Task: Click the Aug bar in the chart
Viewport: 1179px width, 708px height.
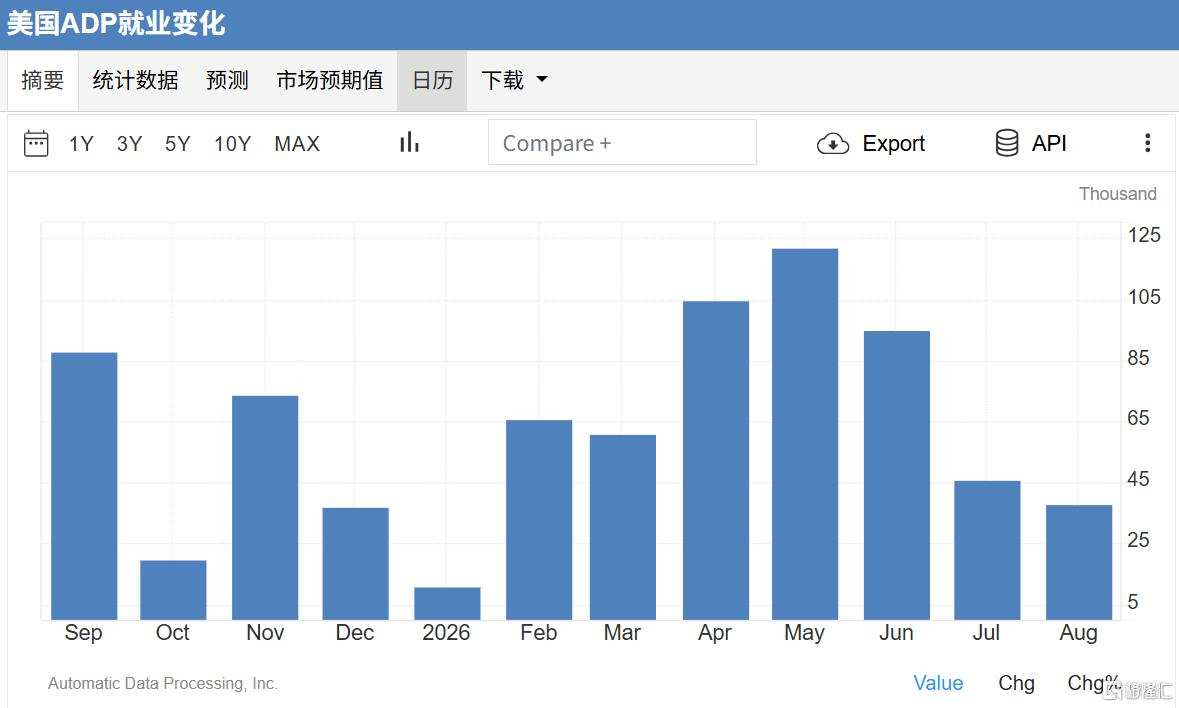Action: 1079,562
